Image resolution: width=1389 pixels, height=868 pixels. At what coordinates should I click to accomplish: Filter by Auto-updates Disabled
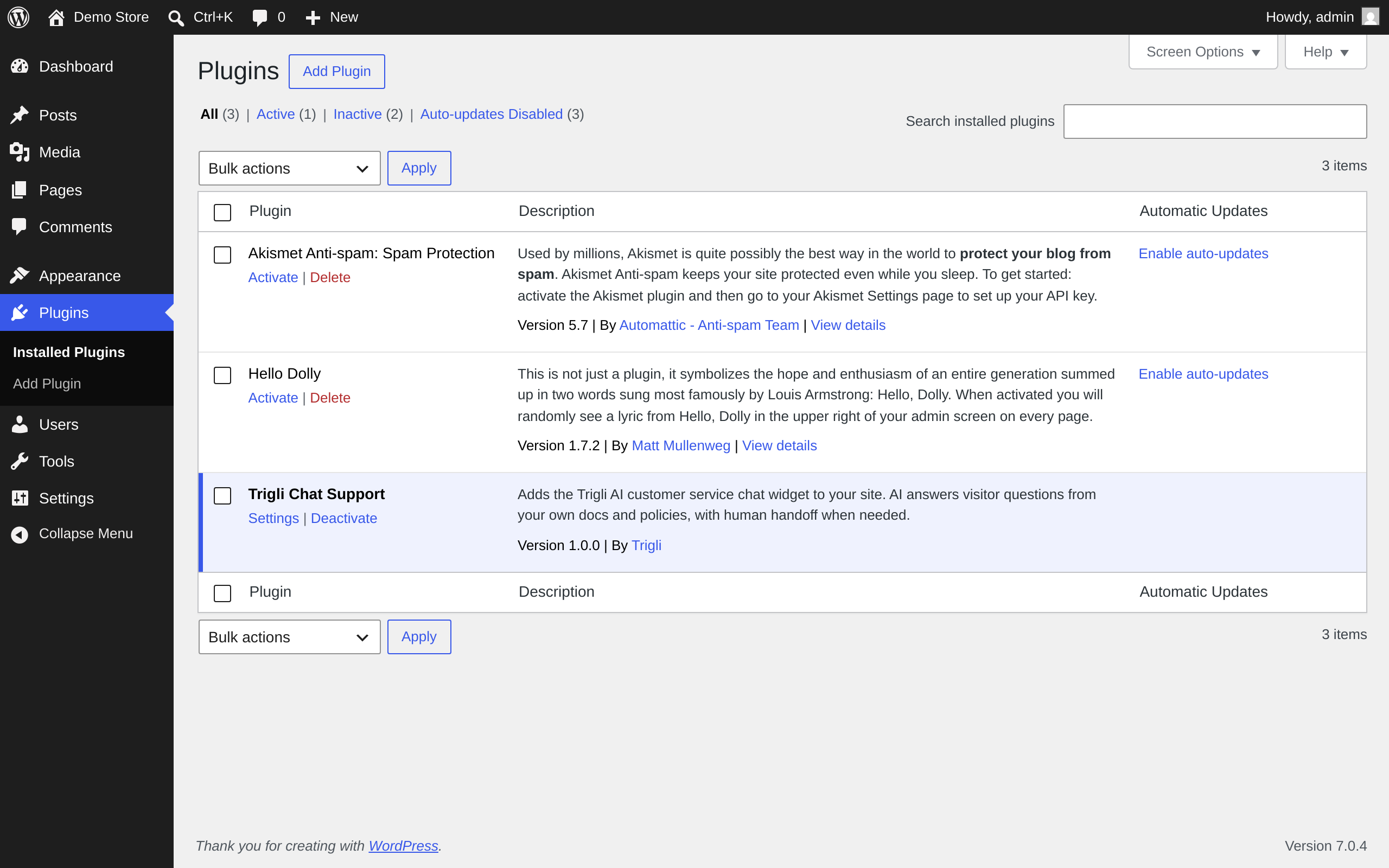492,114
